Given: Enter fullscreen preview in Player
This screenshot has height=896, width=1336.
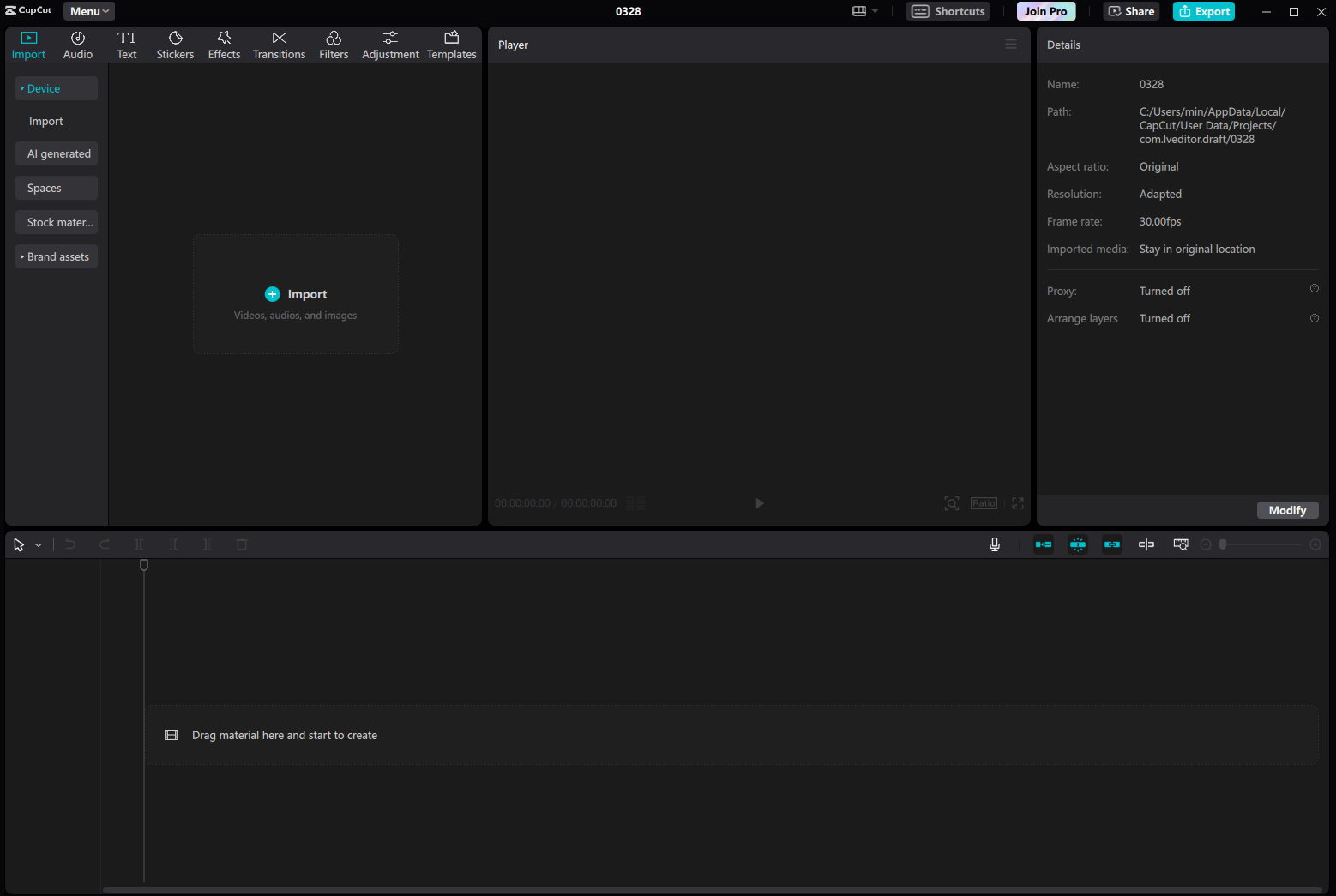Looking at the screenshot, I should [x=1018, y=503].
